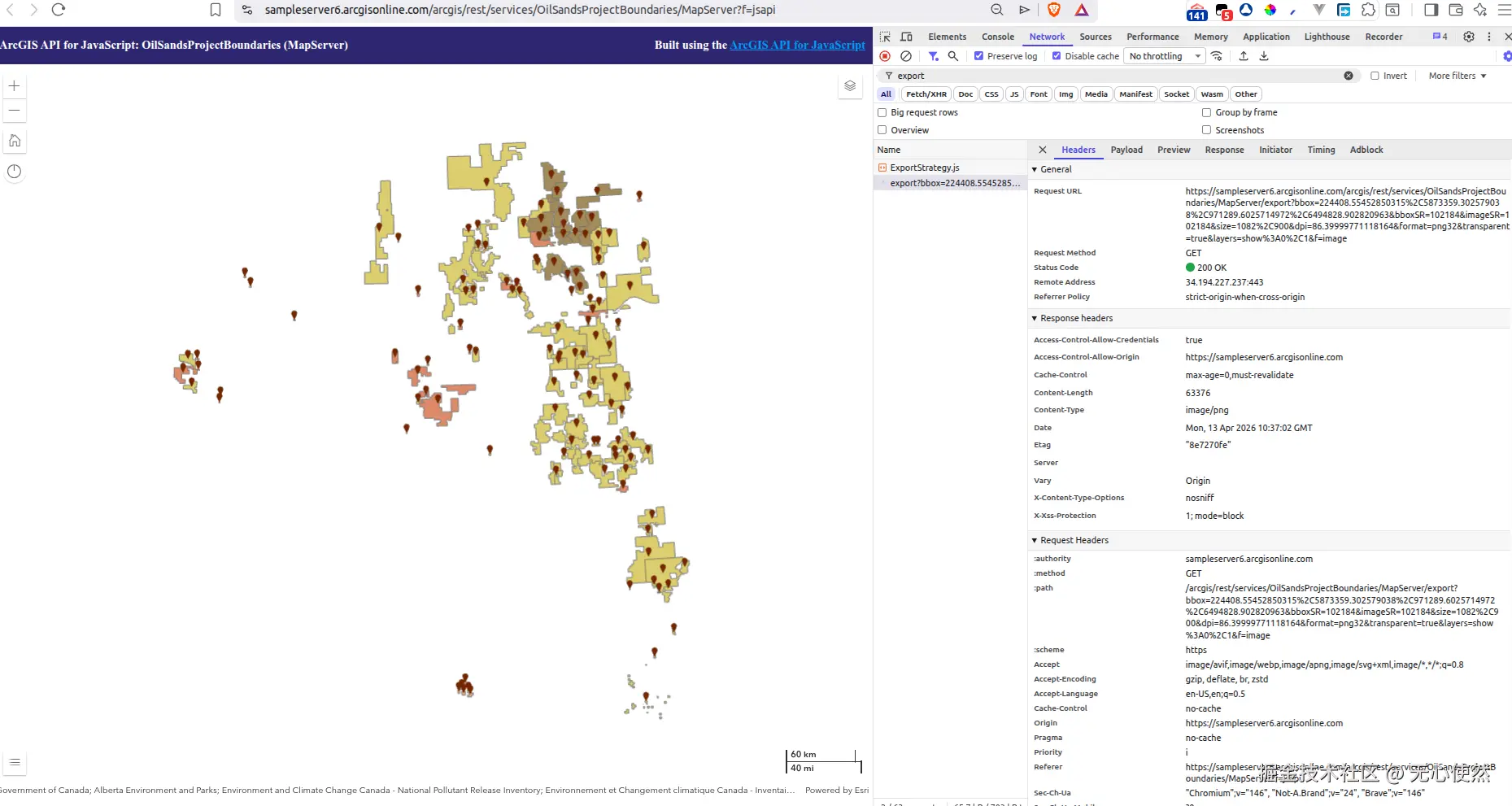
Task: Open the map layer list
Action: click(x=850, y=85)
